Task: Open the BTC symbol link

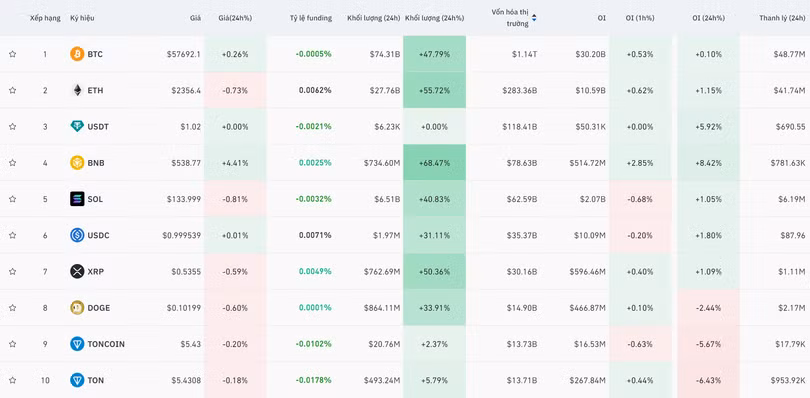Action: pos(95,54)
